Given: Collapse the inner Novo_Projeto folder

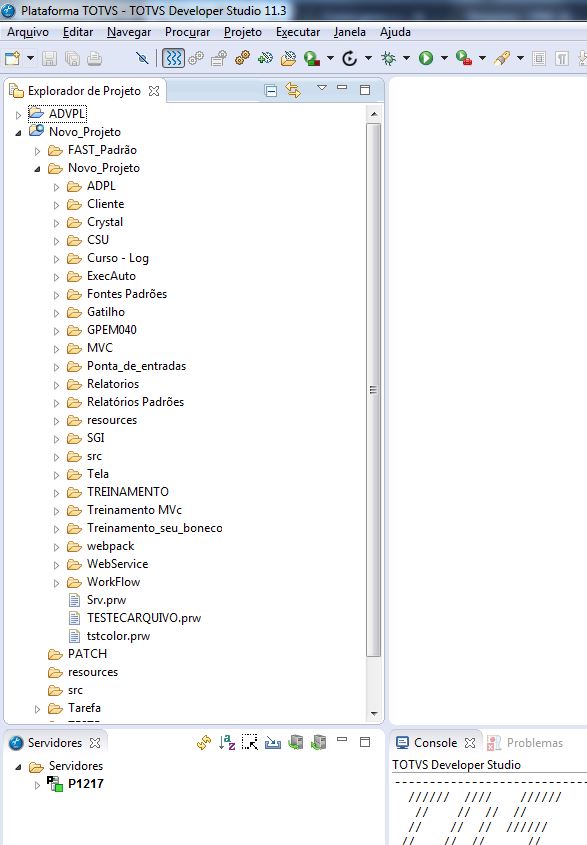Looking at the screenshot, I should point(37,169).
